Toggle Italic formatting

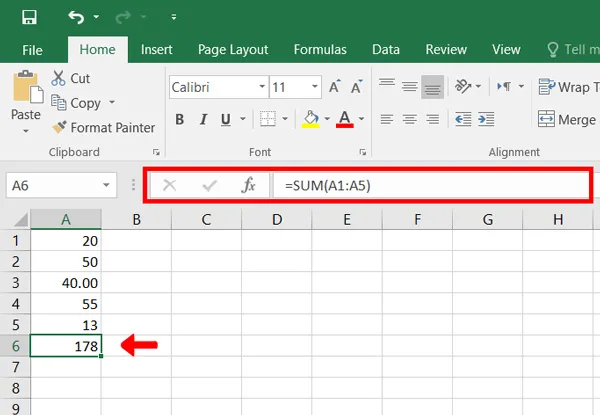203,119
